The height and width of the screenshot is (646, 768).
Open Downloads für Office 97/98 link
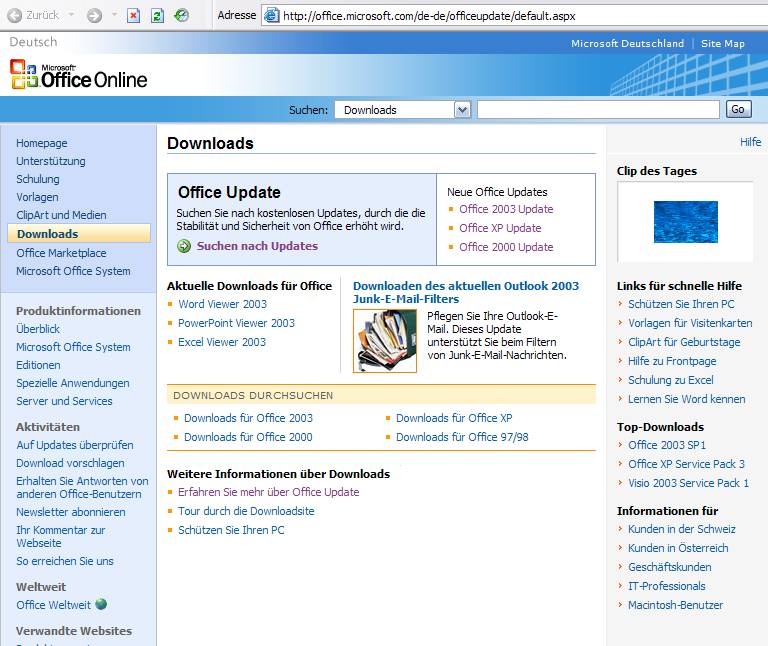point(462,437)
